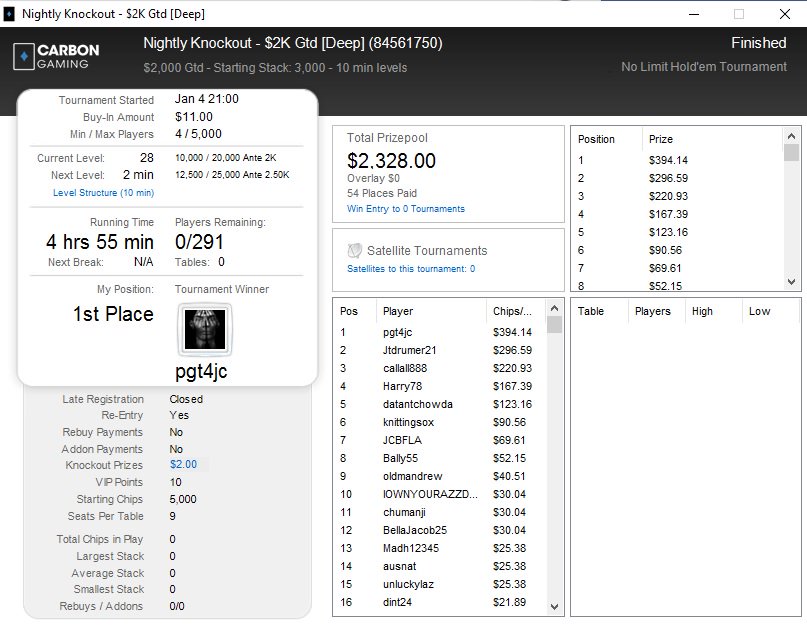Select player row oldmandrew
The height and width of the screenshot is (637, 807).
pos(440,476)
